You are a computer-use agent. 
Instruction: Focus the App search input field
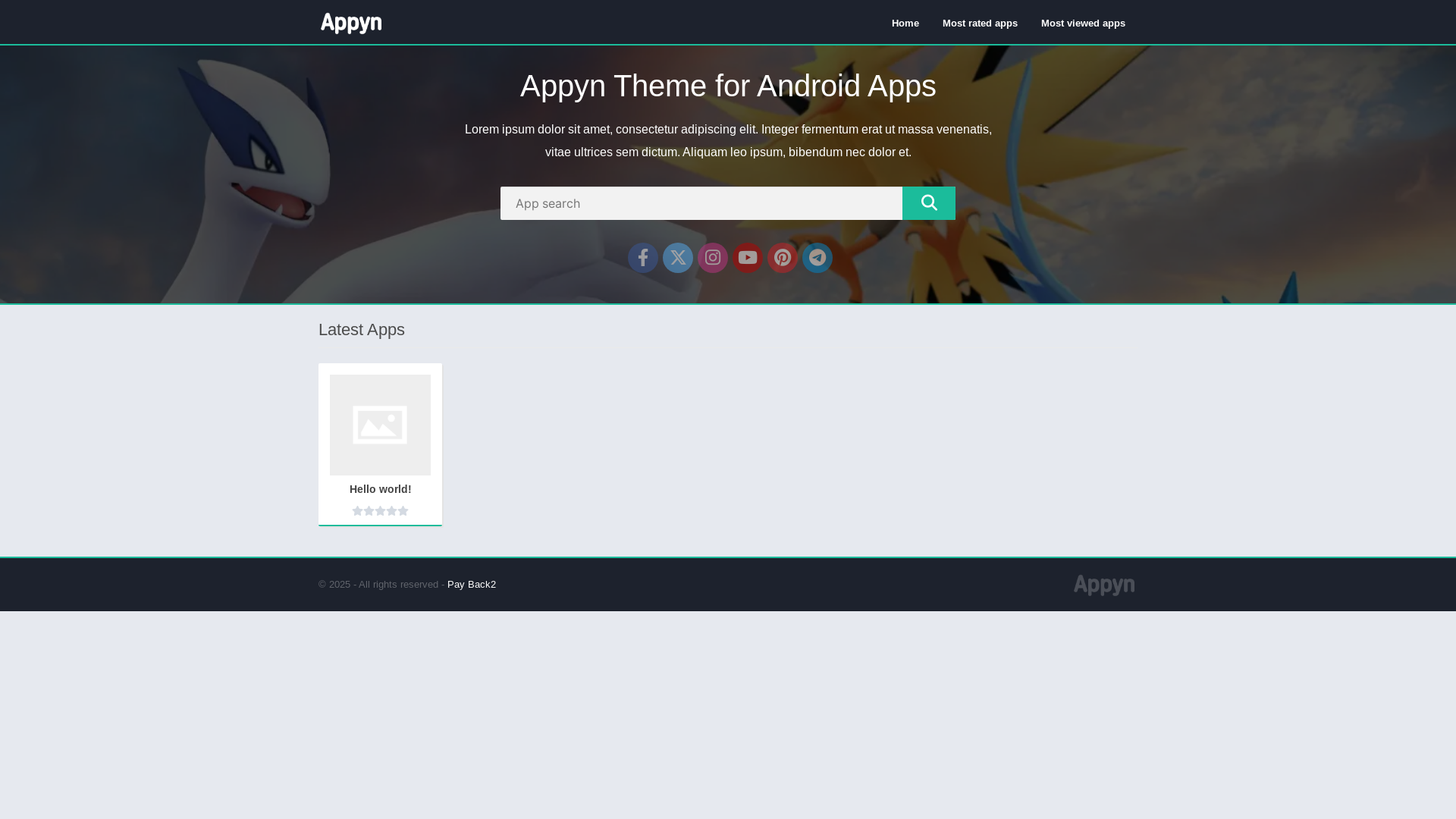pyautogui.click(x=701, y=203)
